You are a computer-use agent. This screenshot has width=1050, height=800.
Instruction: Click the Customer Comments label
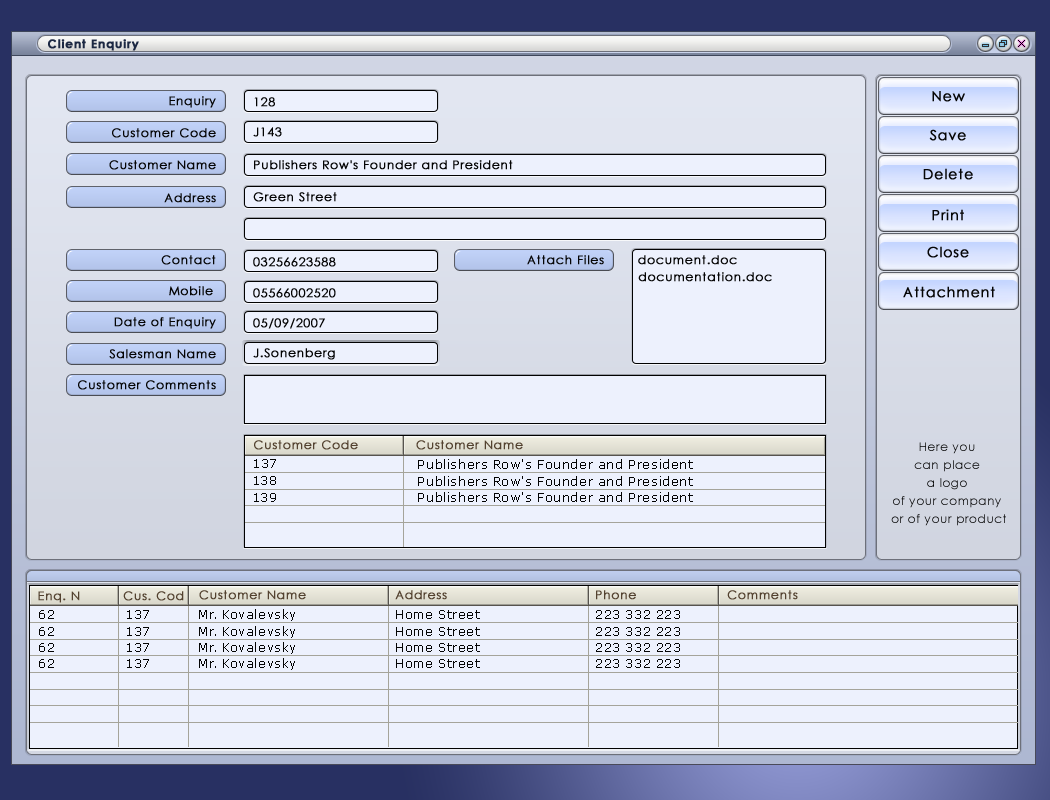click(x=145, y=385)
